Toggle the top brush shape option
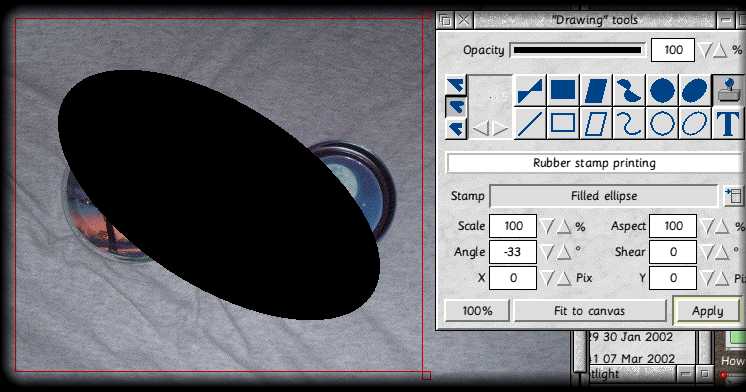The width and height of the screenshot is (746, 392). coord(456,85)
